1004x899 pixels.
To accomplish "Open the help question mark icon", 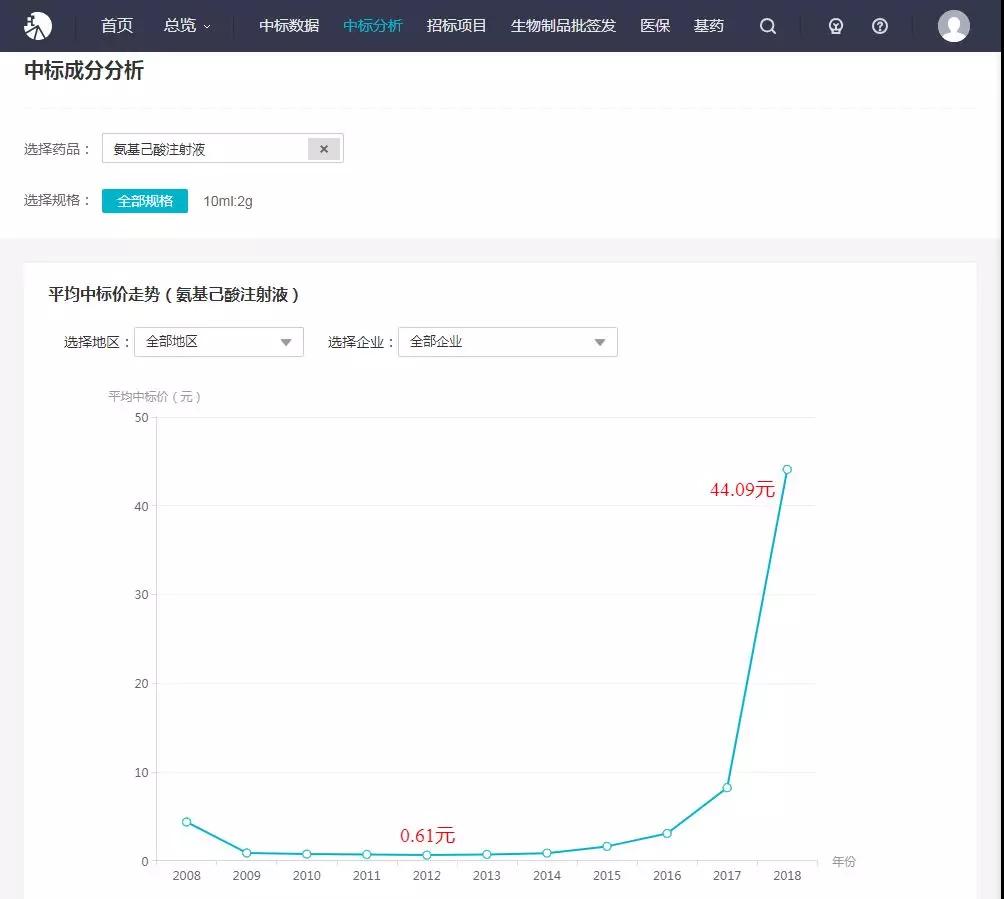I will coord(880,26).
